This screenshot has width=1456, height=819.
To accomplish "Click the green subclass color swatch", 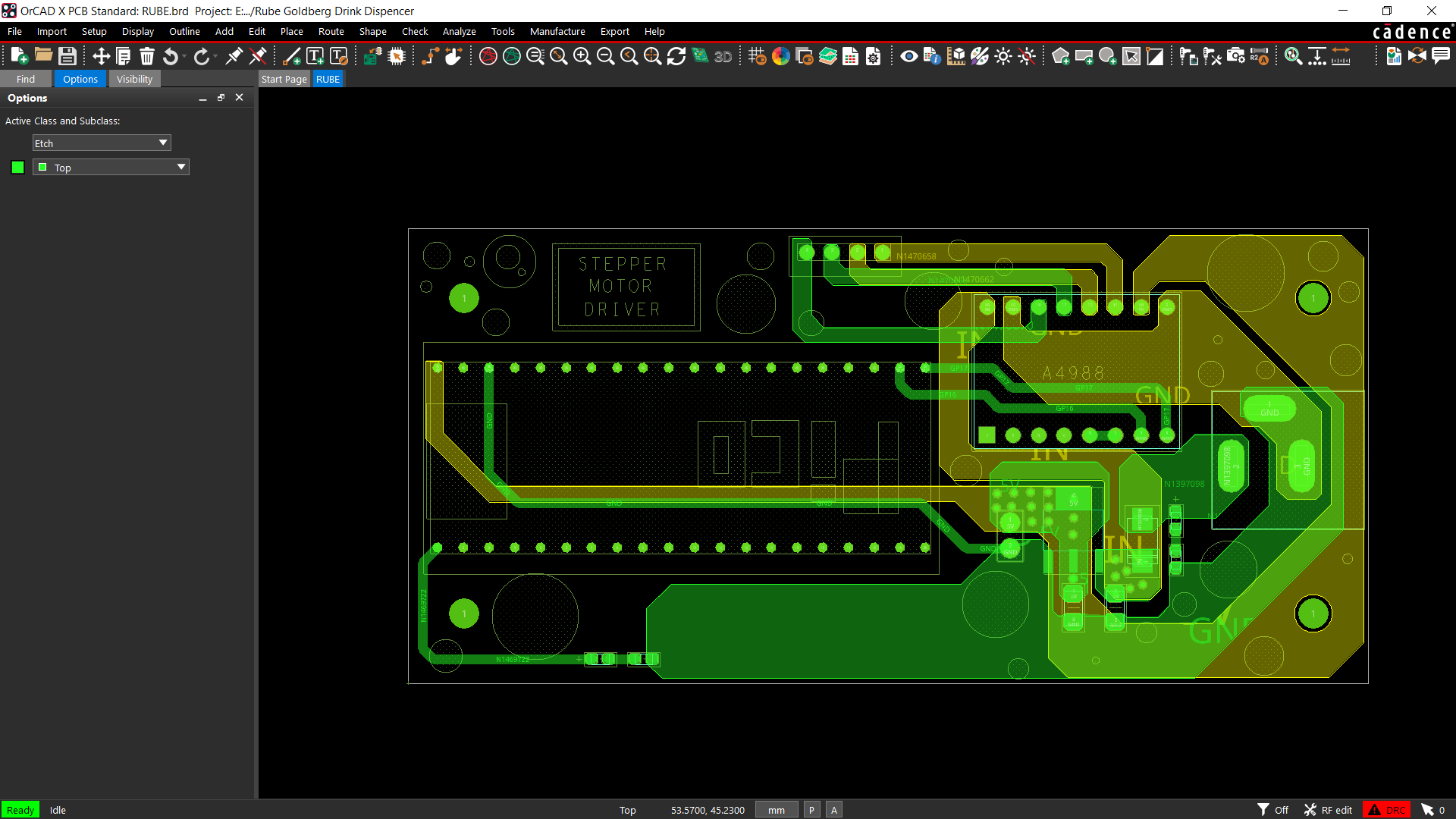I will pyautogui.click(x=18, y=168).
